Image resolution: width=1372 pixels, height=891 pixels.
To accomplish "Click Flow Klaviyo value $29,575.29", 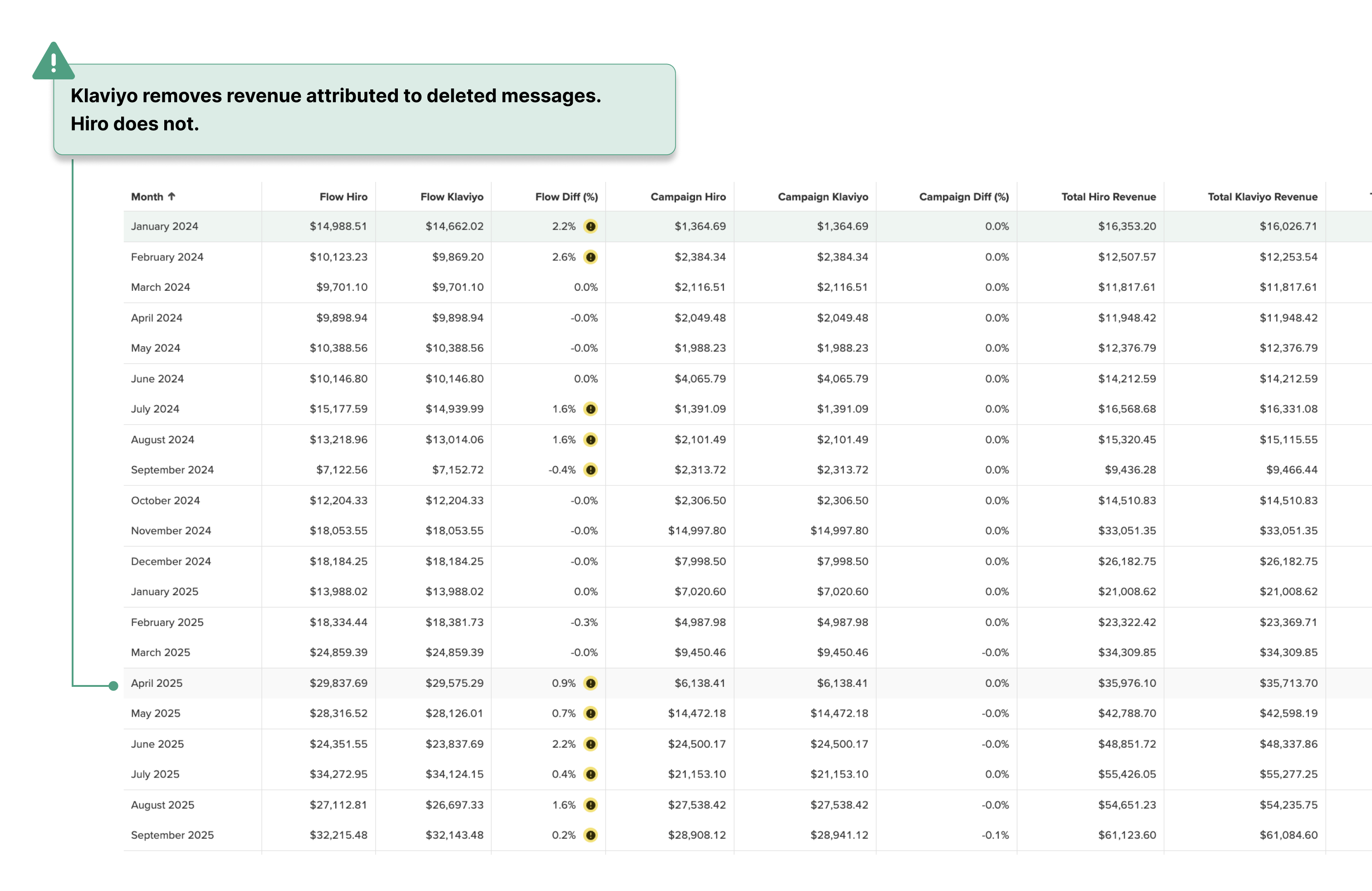I will click(454, 684).
